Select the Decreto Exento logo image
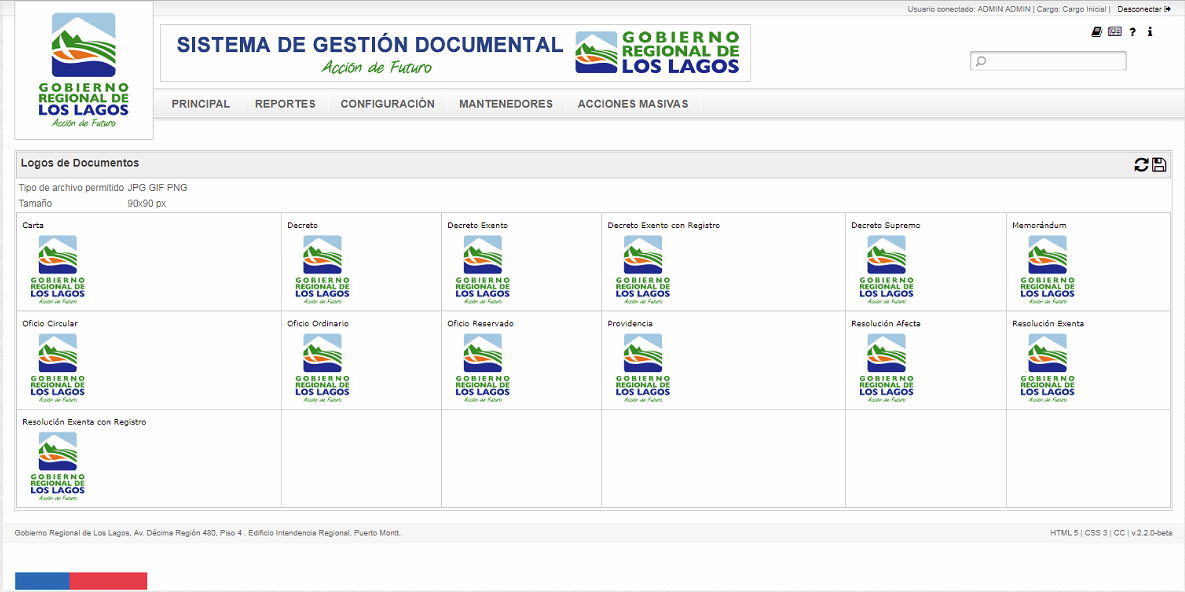 482,269
